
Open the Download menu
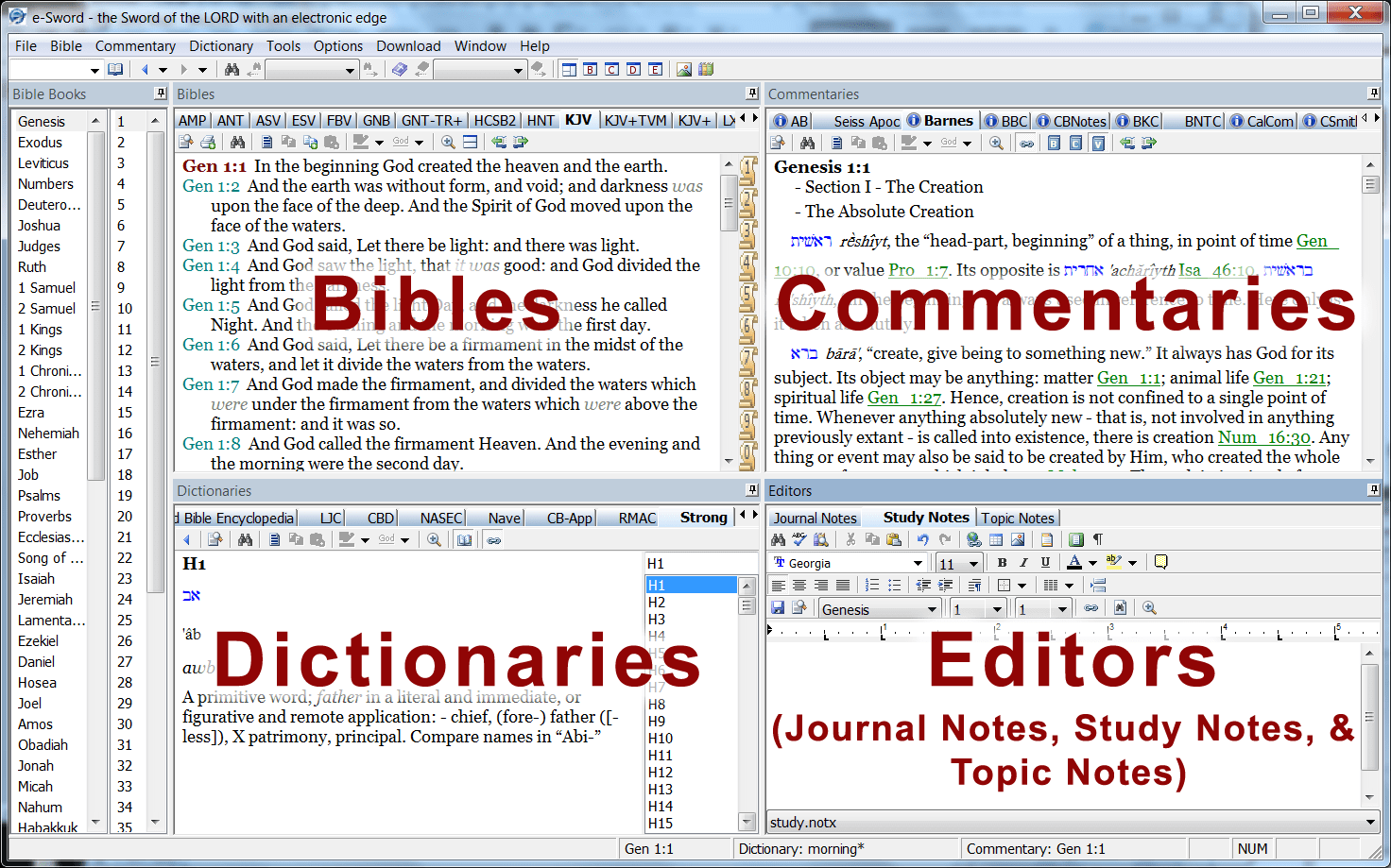(408, 45)
